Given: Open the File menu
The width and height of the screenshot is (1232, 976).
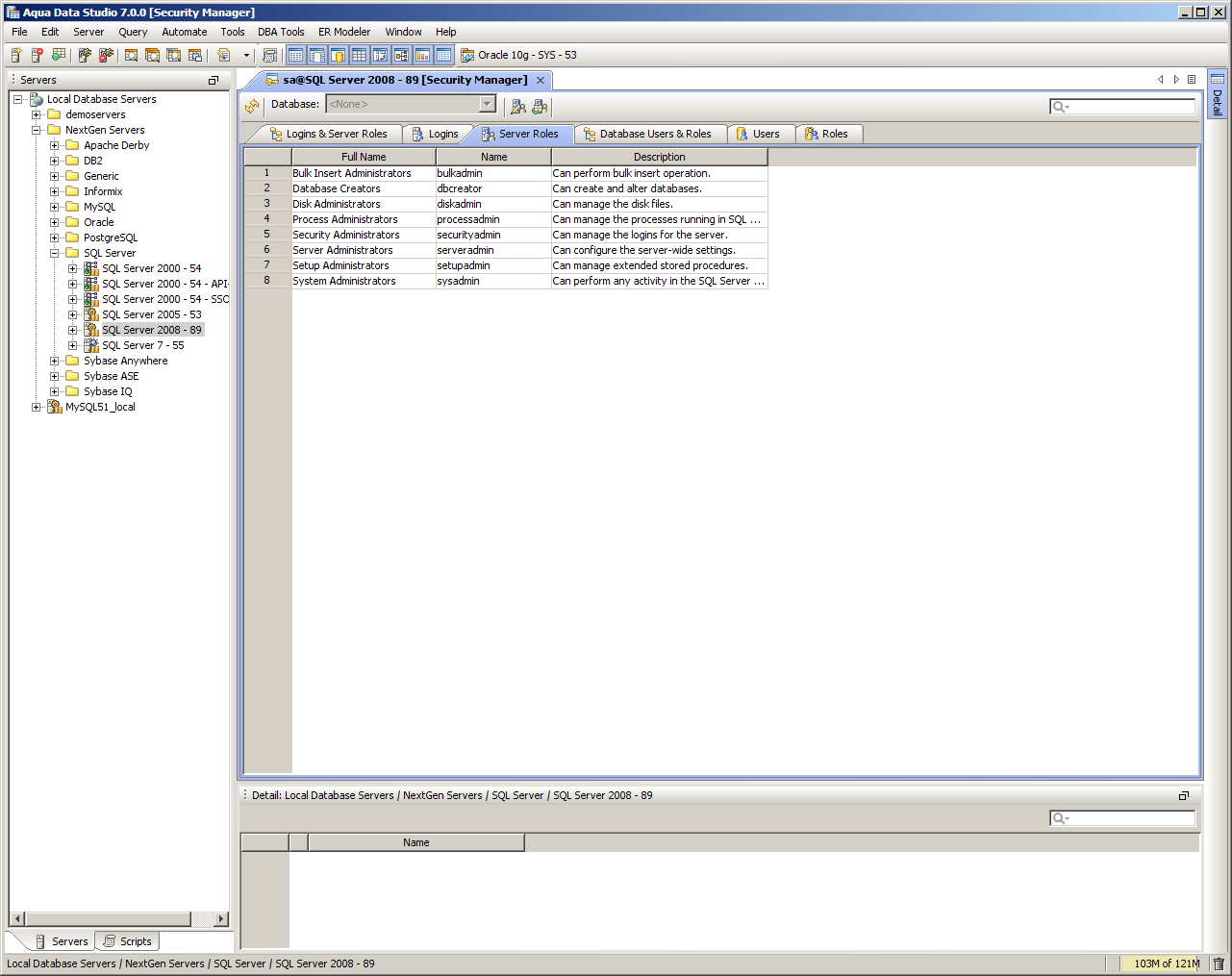Looking at the screenshot, I should tap(19, 32).
